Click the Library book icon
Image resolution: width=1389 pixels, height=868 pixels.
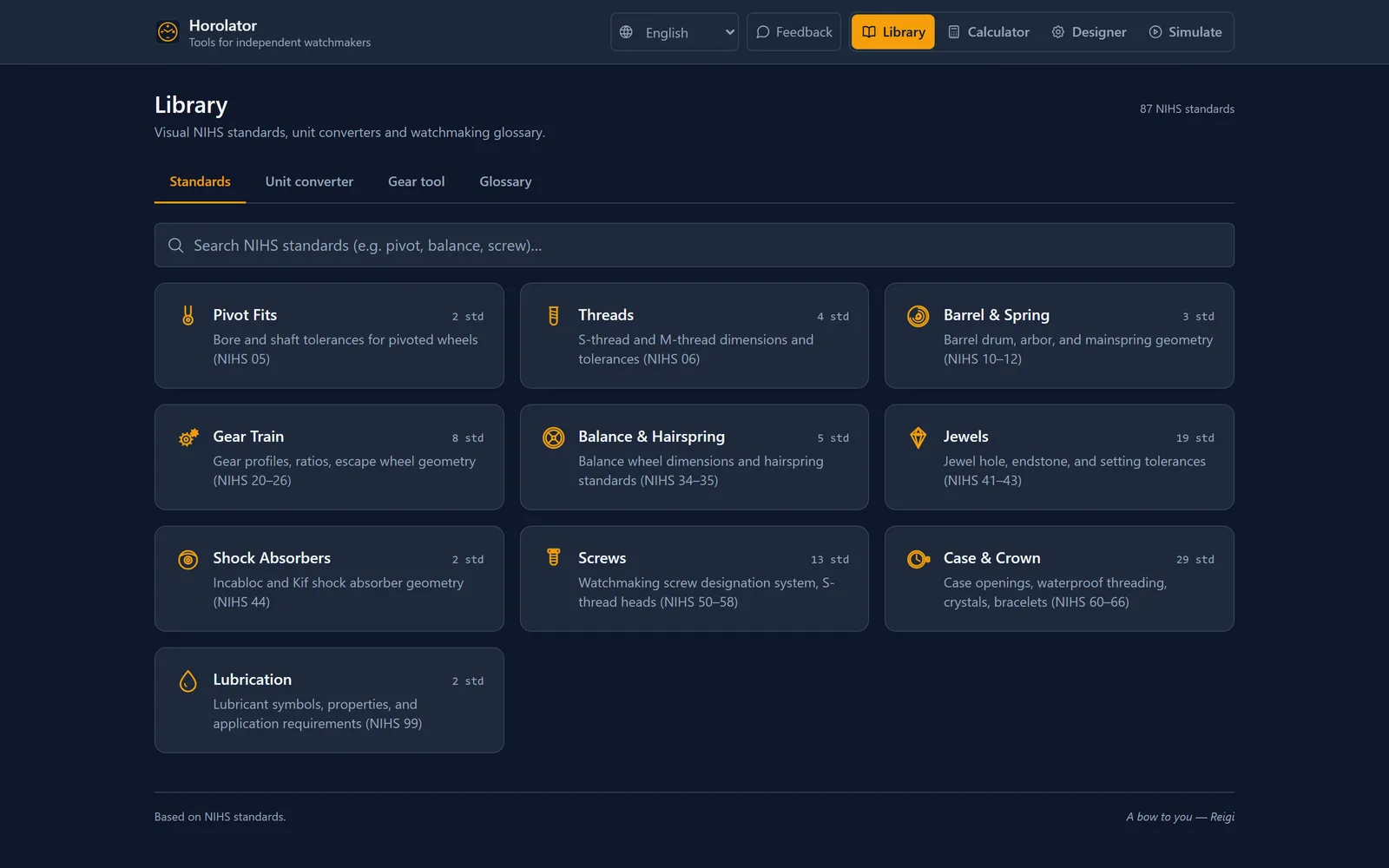pos(869,32)
